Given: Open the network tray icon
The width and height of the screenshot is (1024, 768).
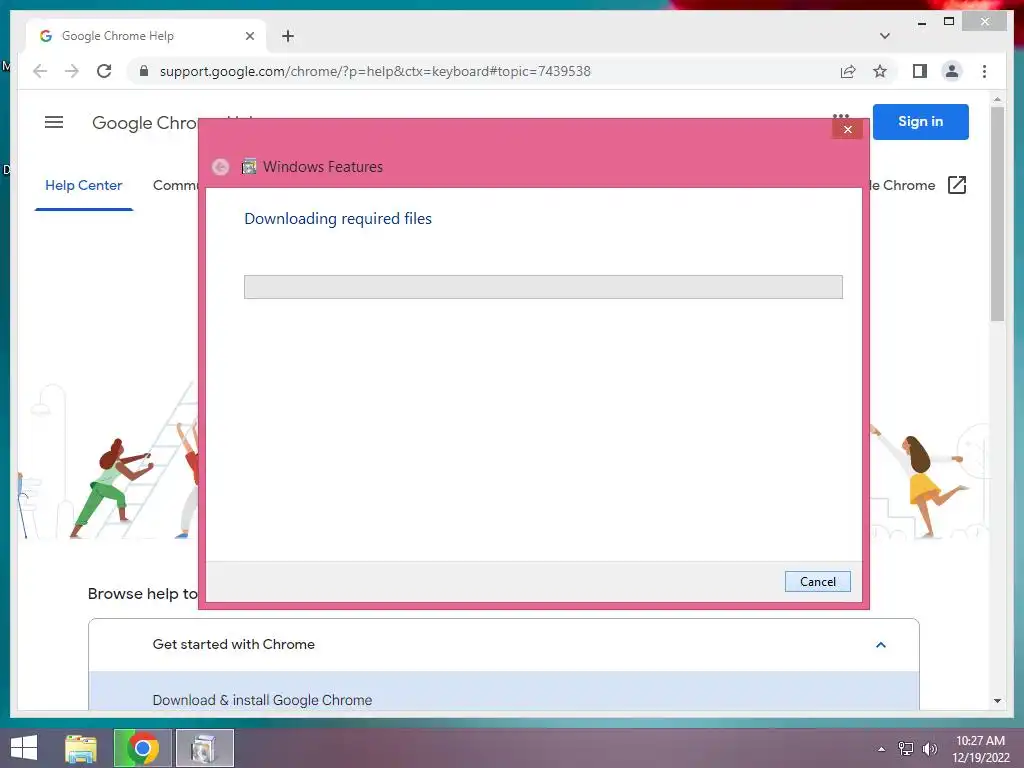Looking at the screenshot, I should 905,749.
